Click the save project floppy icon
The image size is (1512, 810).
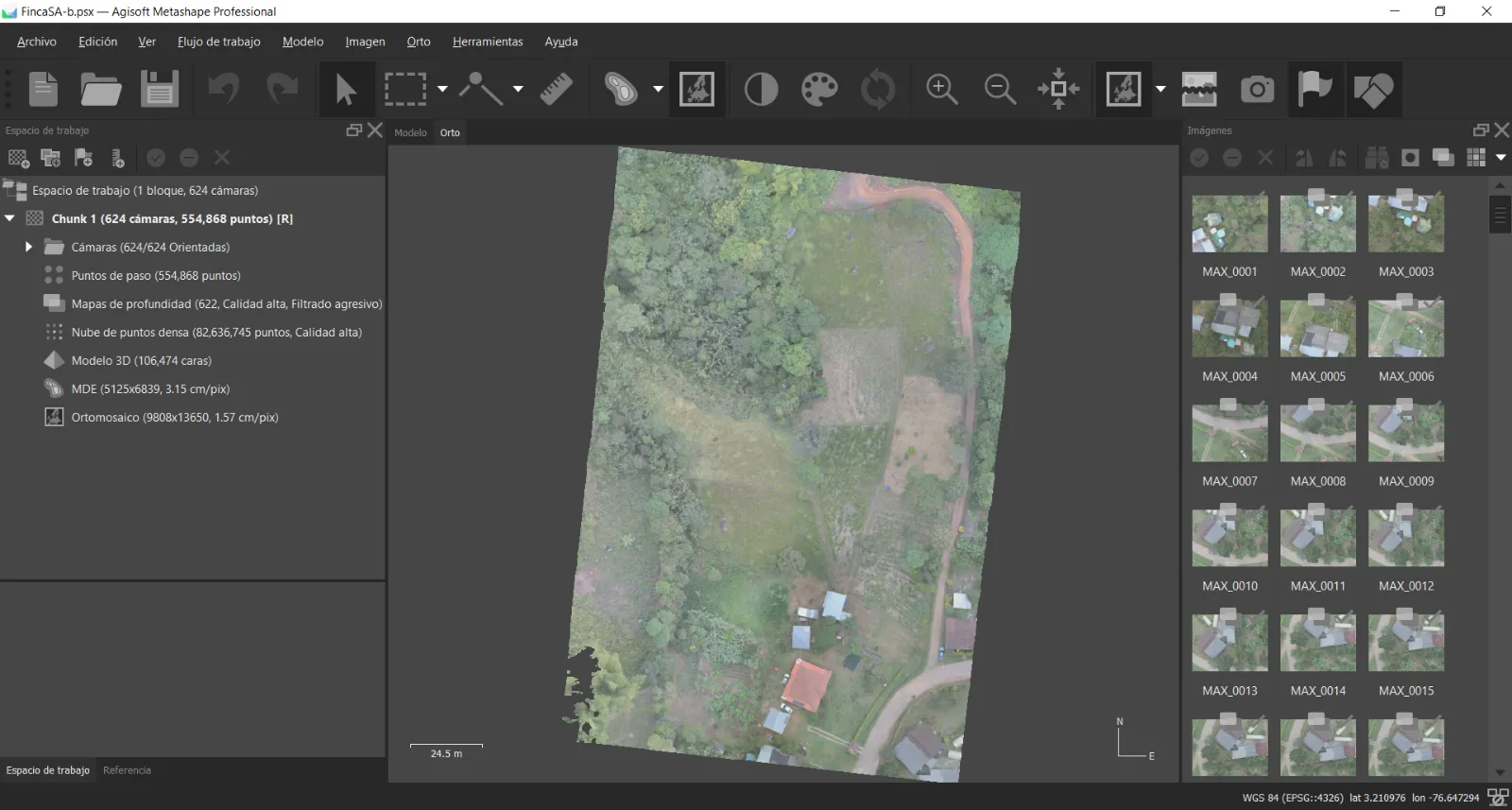tap(160, 89)
